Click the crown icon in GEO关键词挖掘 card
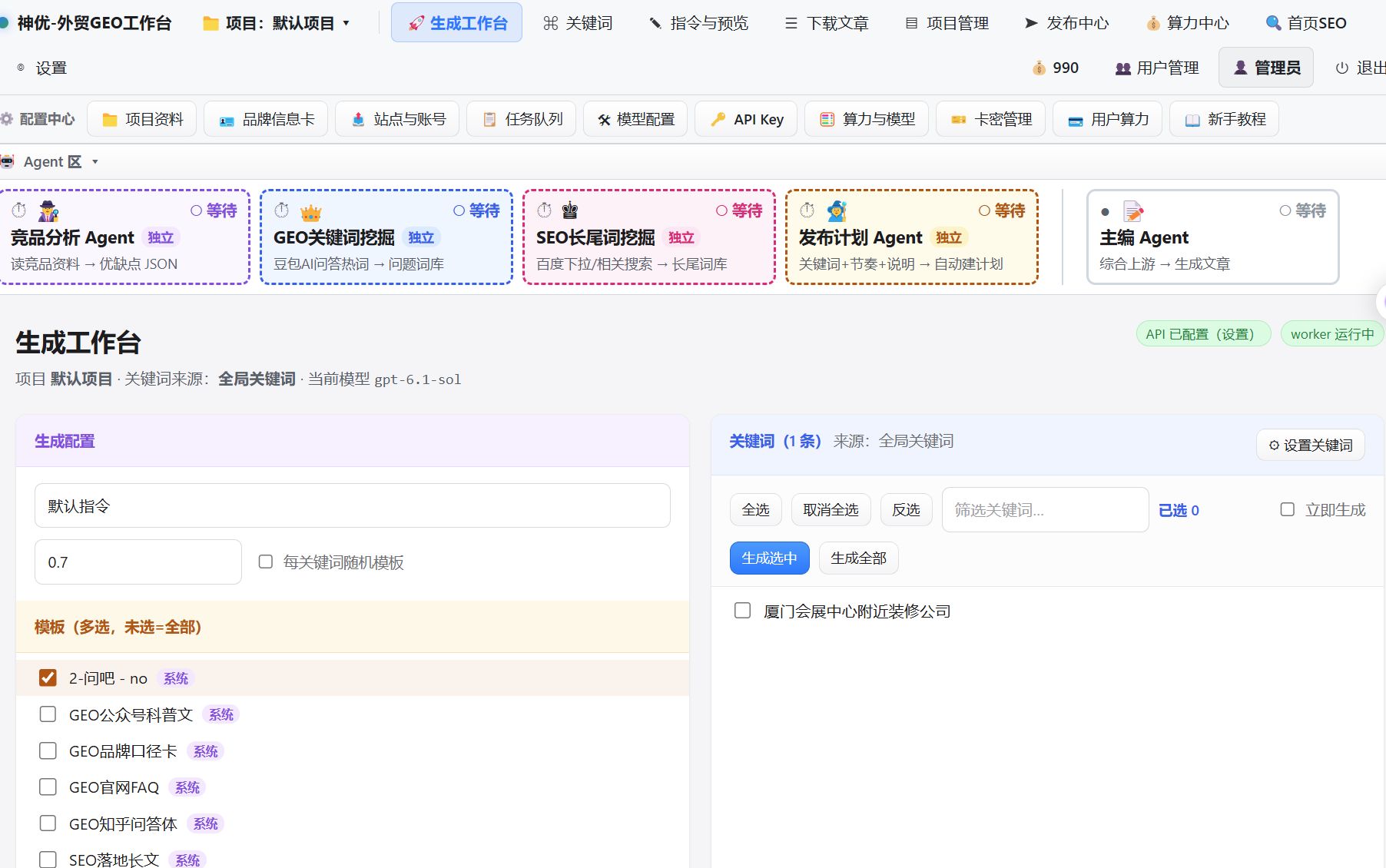1386x868 pixels. pyautogui.click(x=311, y=212)
